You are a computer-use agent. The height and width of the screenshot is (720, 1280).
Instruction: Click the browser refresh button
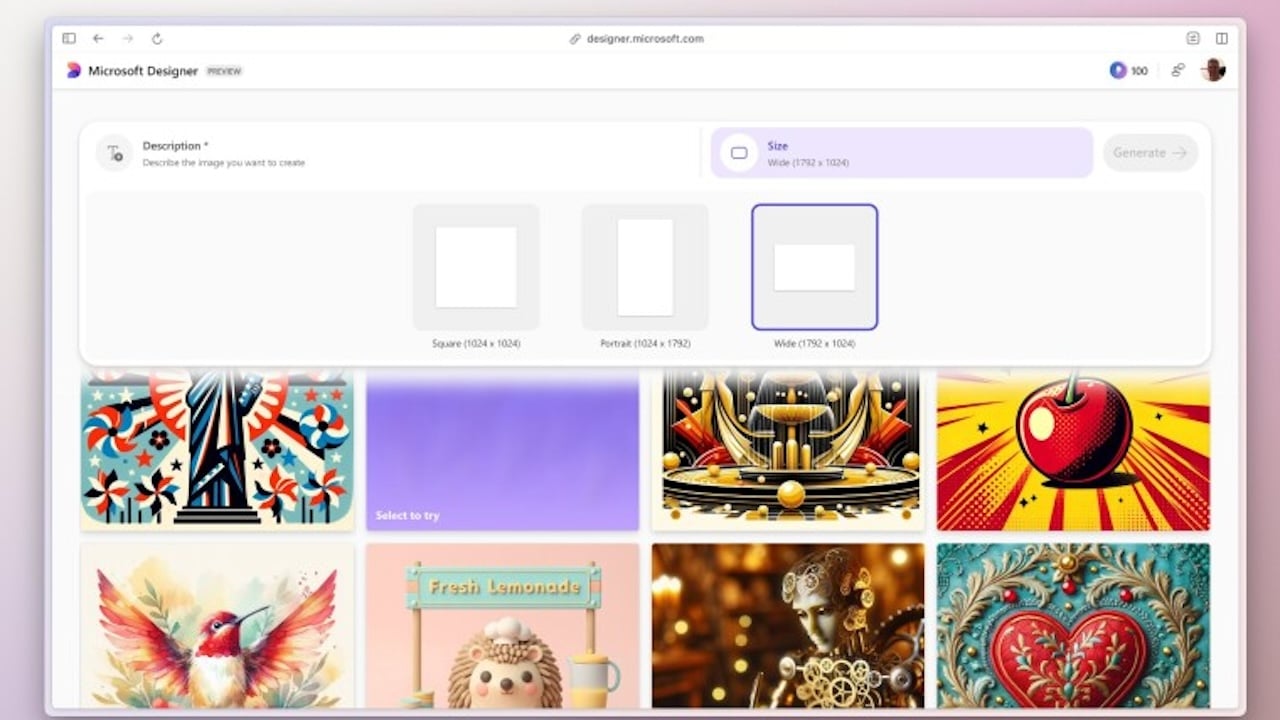[156, 38]
